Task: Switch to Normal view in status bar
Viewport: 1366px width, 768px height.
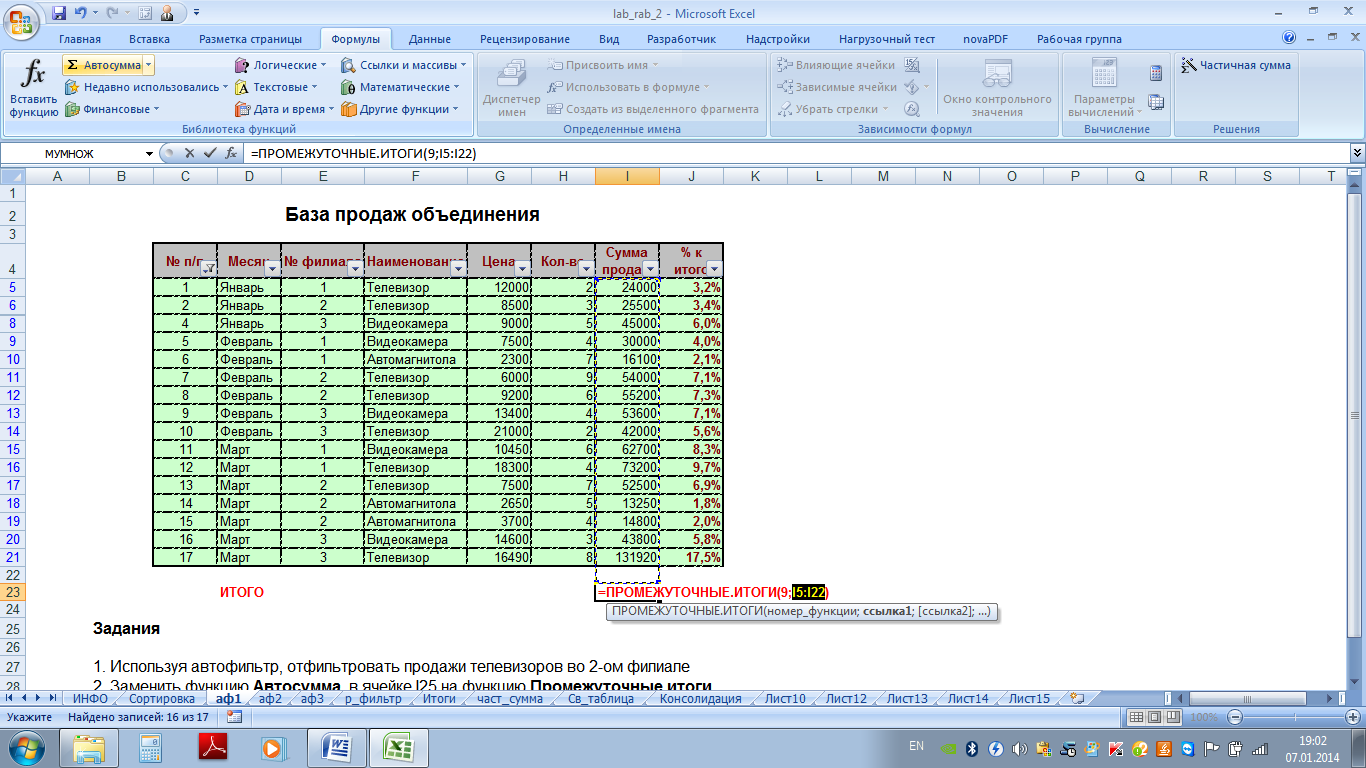Action: pyautogui.click(x=1135, y=717)
